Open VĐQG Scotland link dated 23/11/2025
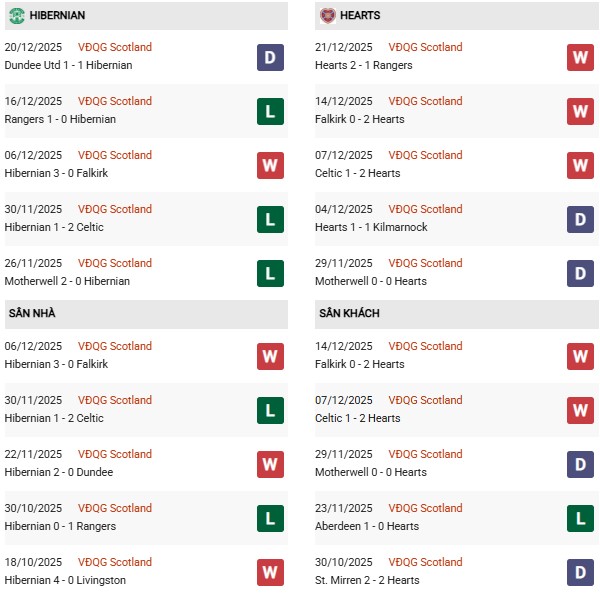Viewport: 600px width, 593px height. point(425,508)
